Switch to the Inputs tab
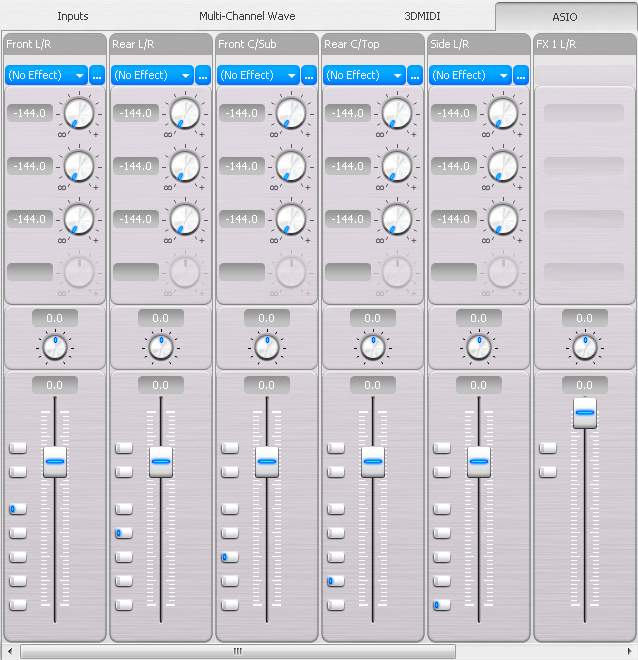This screenshot has height=660, width=638. pos(73,16)
